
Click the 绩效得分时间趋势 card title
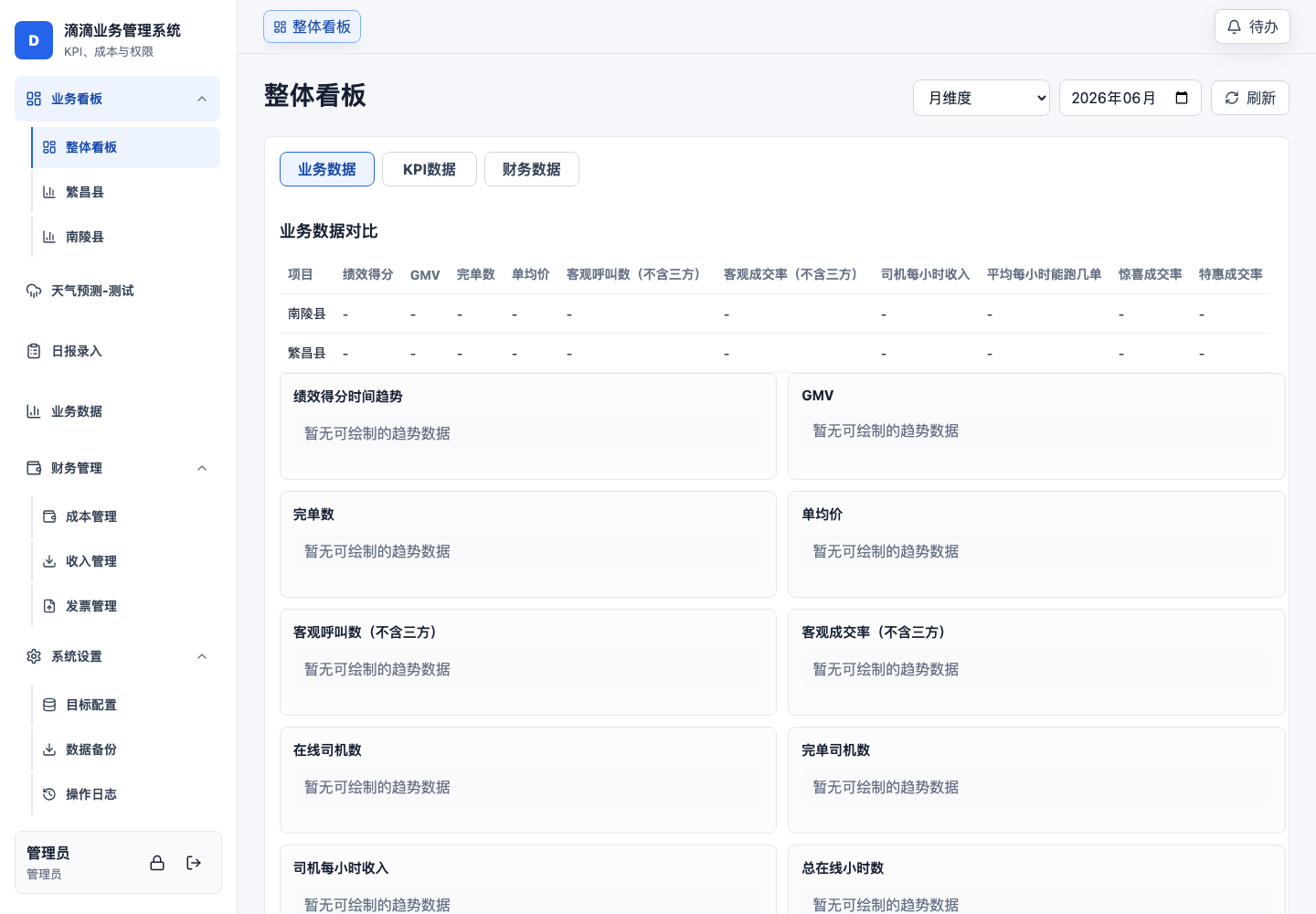(348, 396)
